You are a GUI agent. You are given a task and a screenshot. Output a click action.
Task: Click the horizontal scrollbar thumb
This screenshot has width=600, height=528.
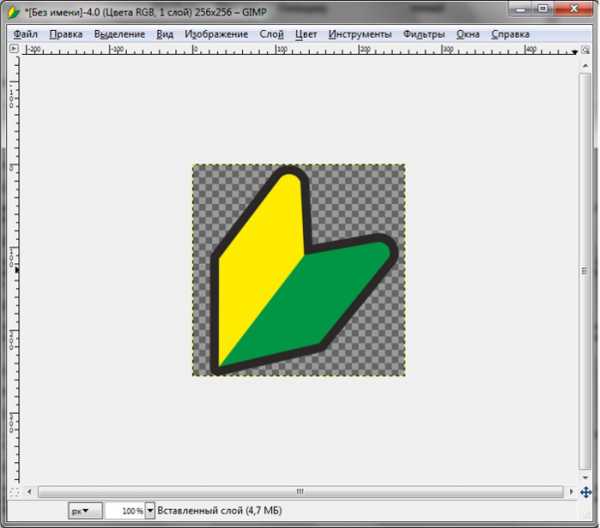pos(301,491)
